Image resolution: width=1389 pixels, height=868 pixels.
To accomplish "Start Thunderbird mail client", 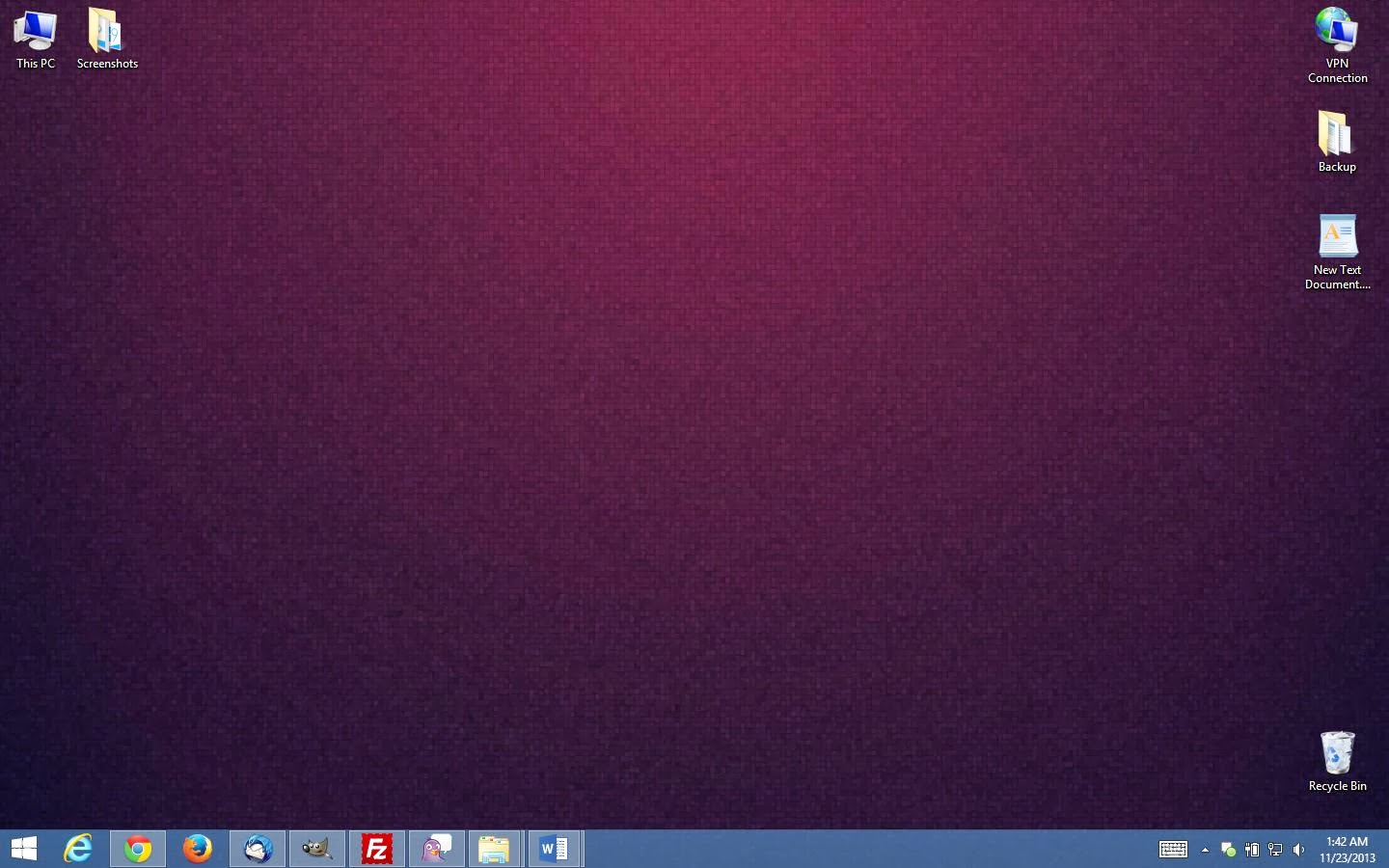I will coord(258,849).
